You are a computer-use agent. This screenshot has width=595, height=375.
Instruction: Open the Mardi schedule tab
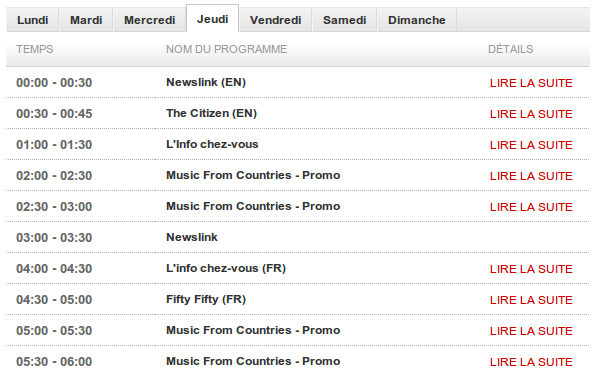pyautogui.click(x=86, y=20)
